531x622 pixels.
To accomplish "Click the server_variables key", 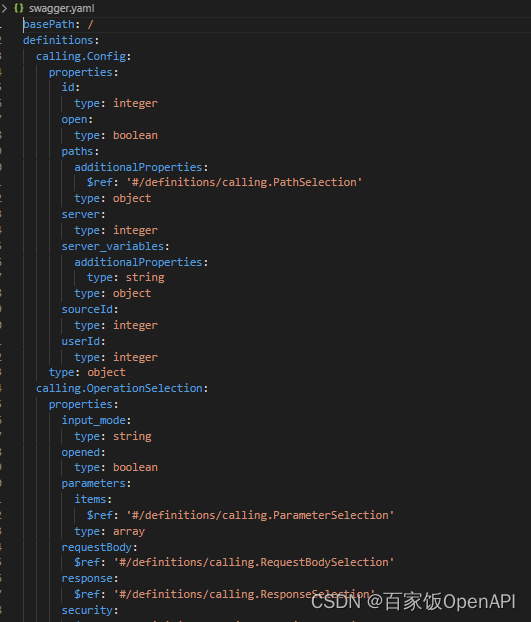I will click(115, 246).
